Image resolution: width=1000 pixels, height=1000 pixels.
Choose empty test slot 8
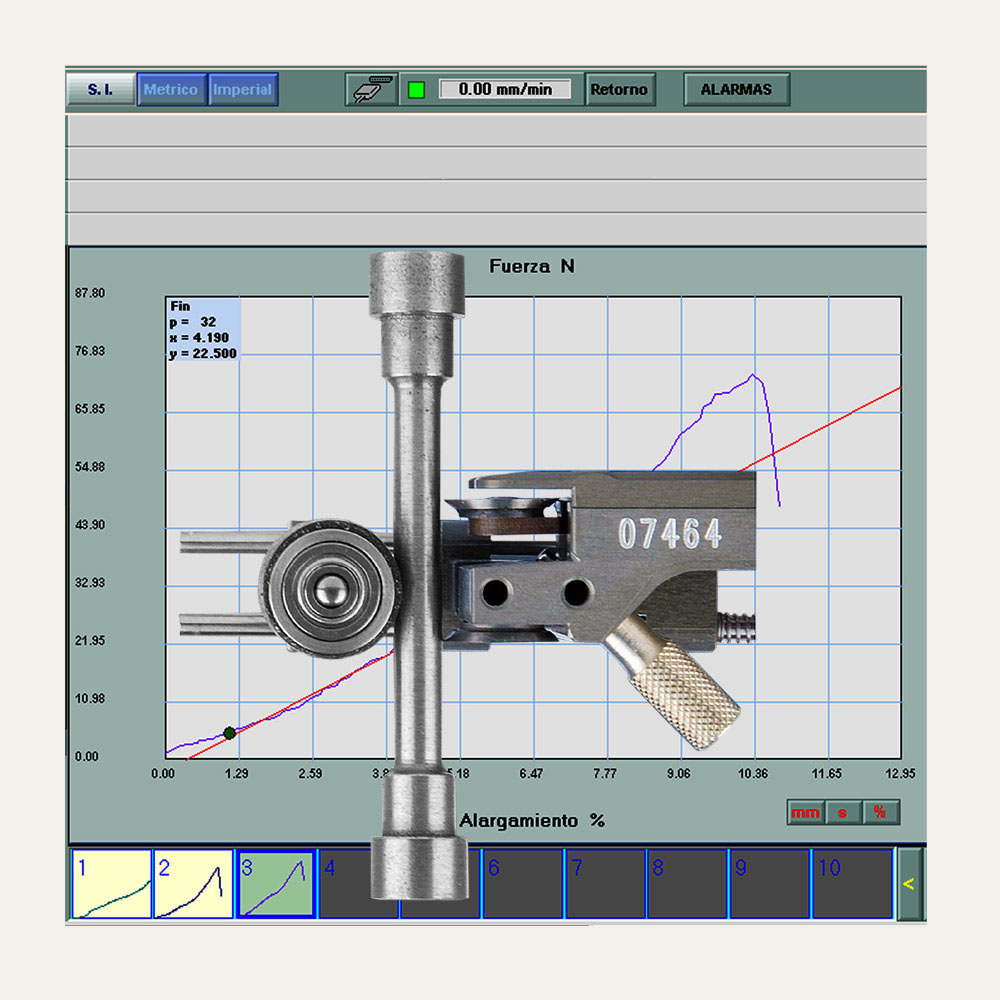tap(688, 884)
